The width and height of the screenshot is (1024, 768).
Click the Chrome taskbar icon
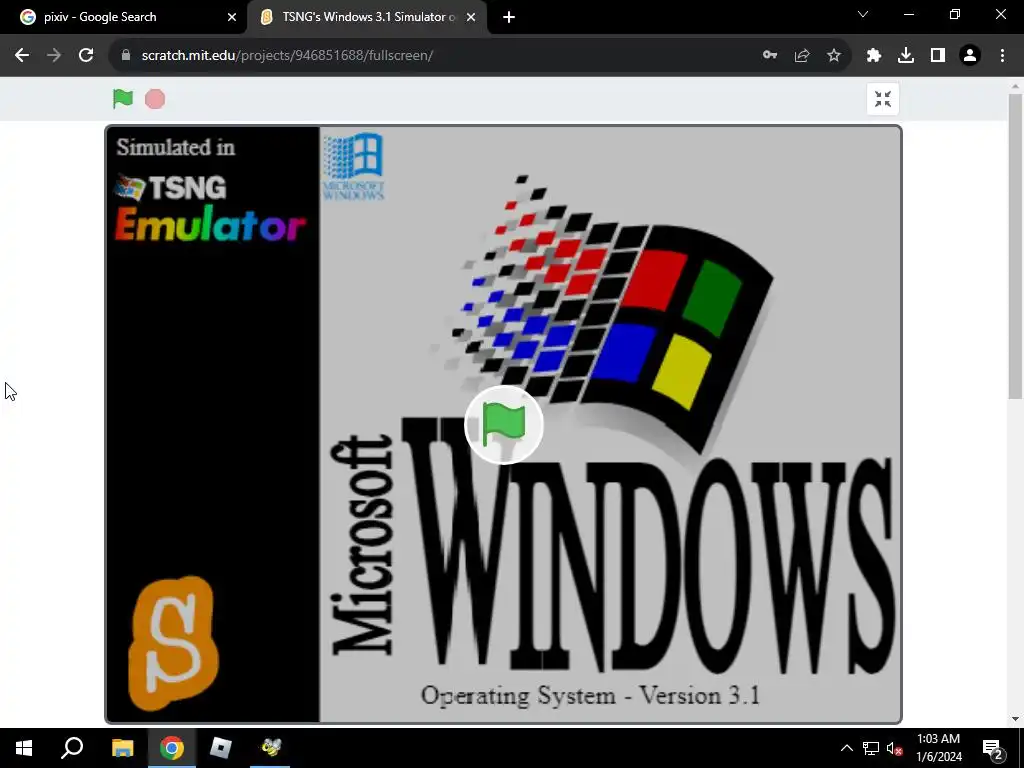[x=172, y=748]
